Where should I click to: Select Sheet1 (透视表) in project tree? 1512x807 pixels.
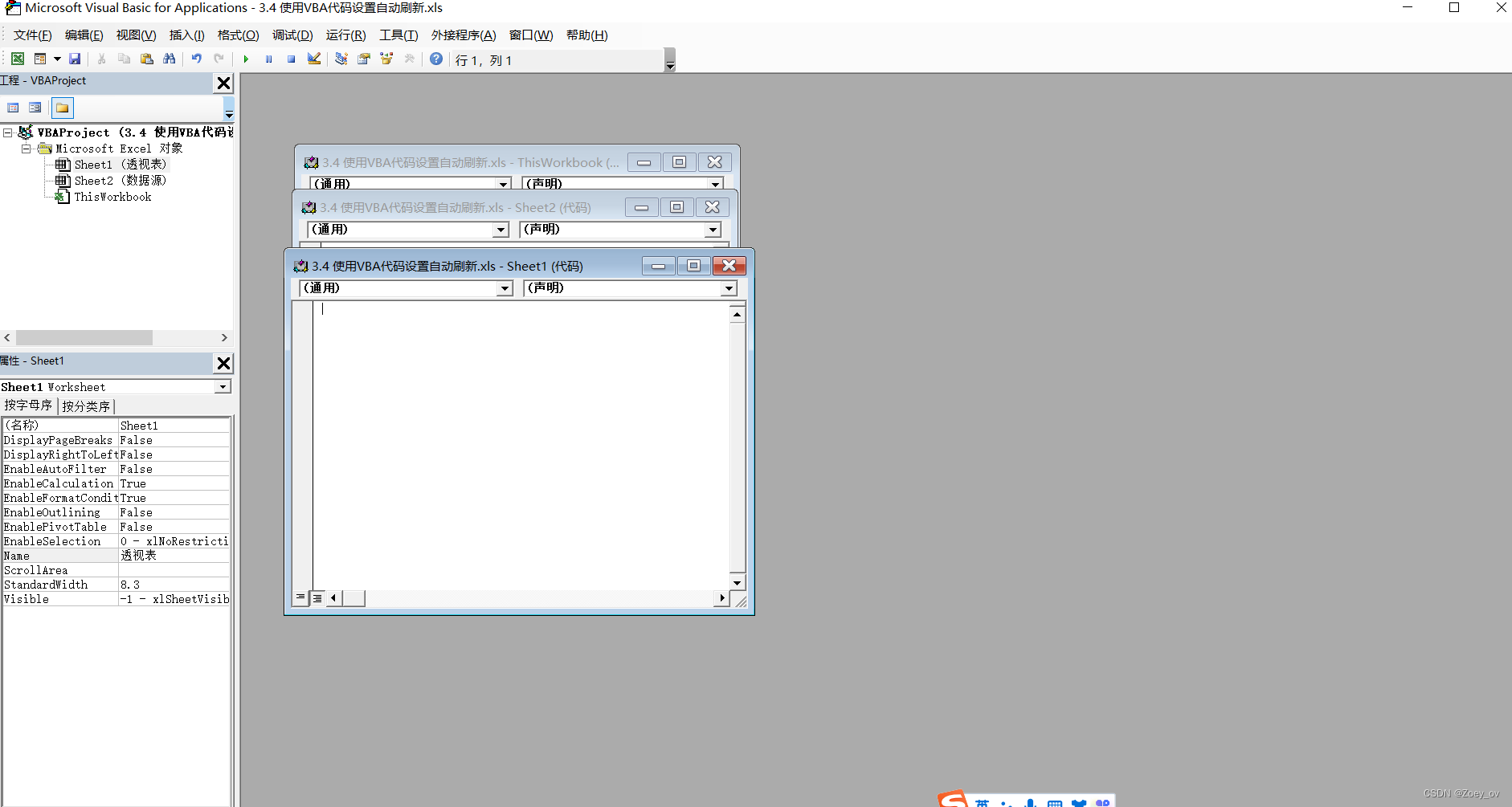tap(120, 165)
